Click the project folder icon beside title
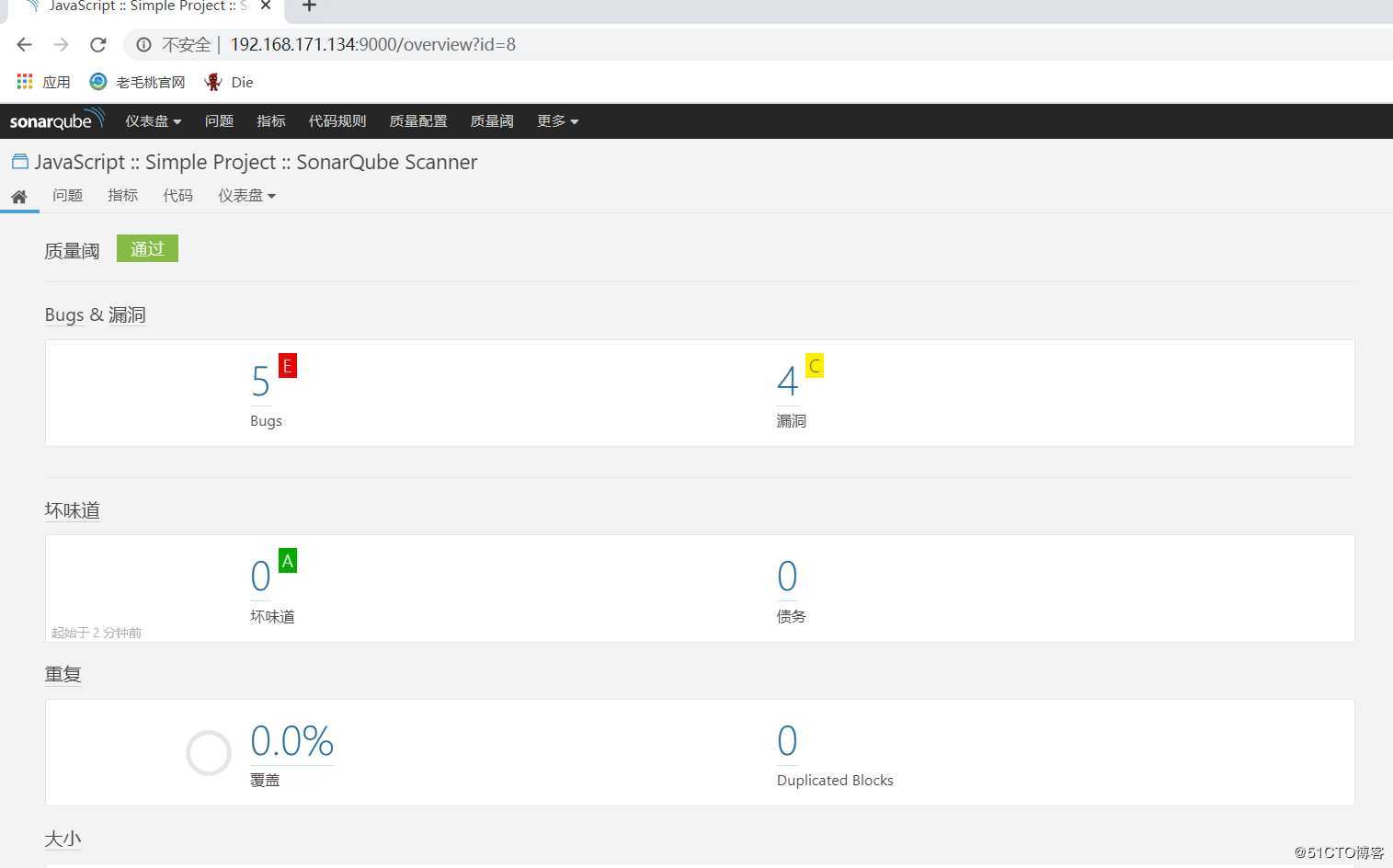This screenshot has width=1393, height=868. 19,162
